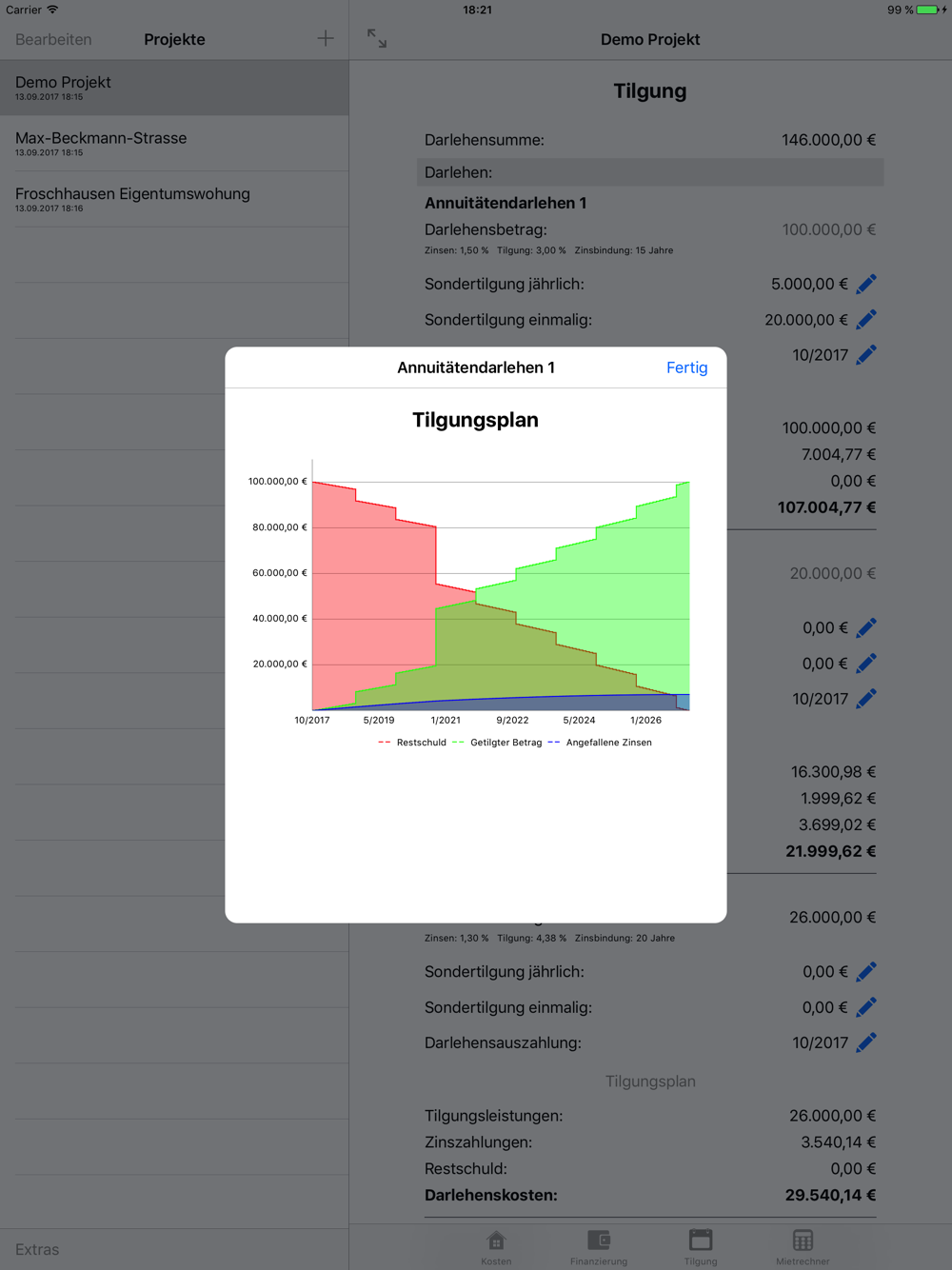Open Froschhausen Eigentumswohung project
Image resolution: width=952 pixels, height=1270 pixels.
[174, 200]
